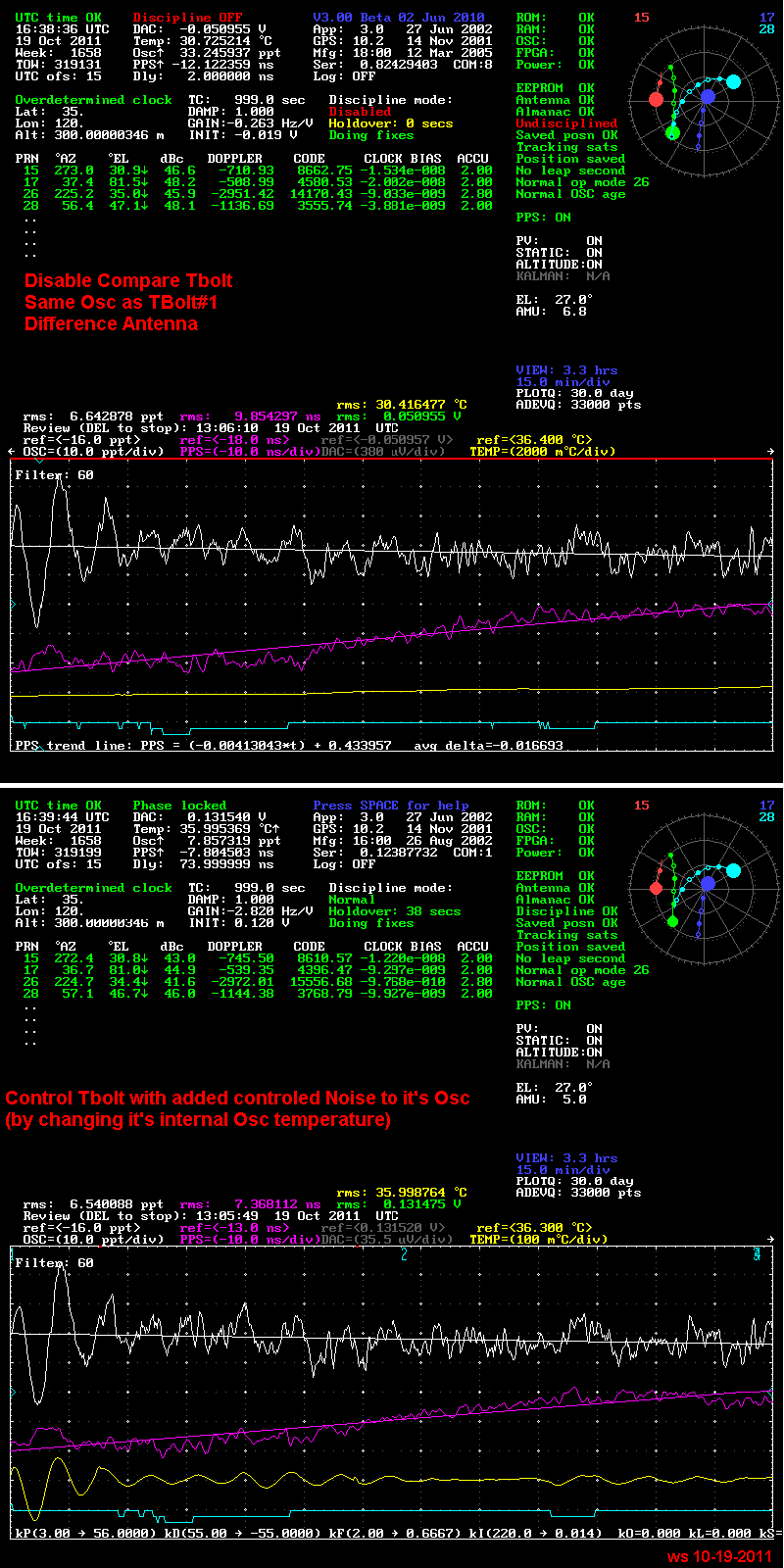Click the 'COM:8' port label
This screenshot has width=784, height=1568.
[x=473, y=65]
